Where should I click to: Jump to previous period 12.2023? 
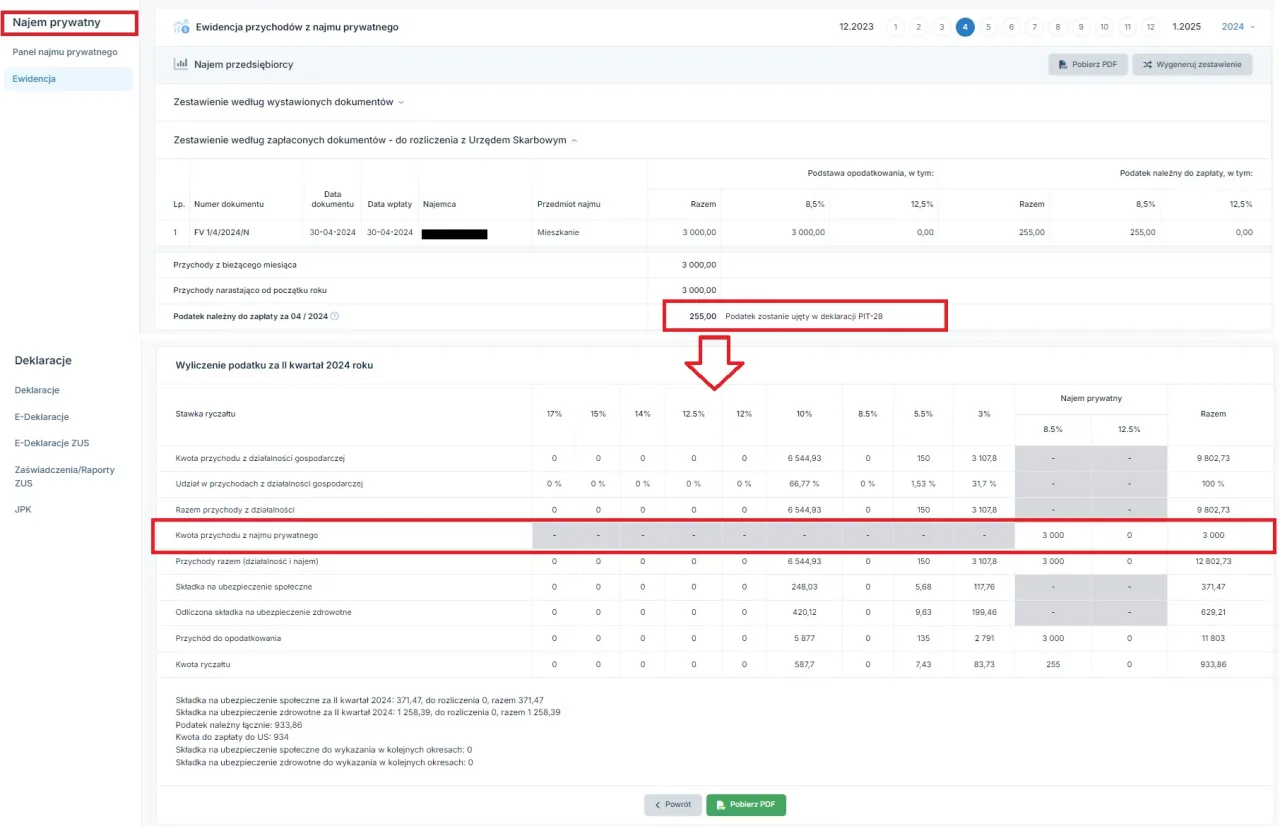coord(856,27)
